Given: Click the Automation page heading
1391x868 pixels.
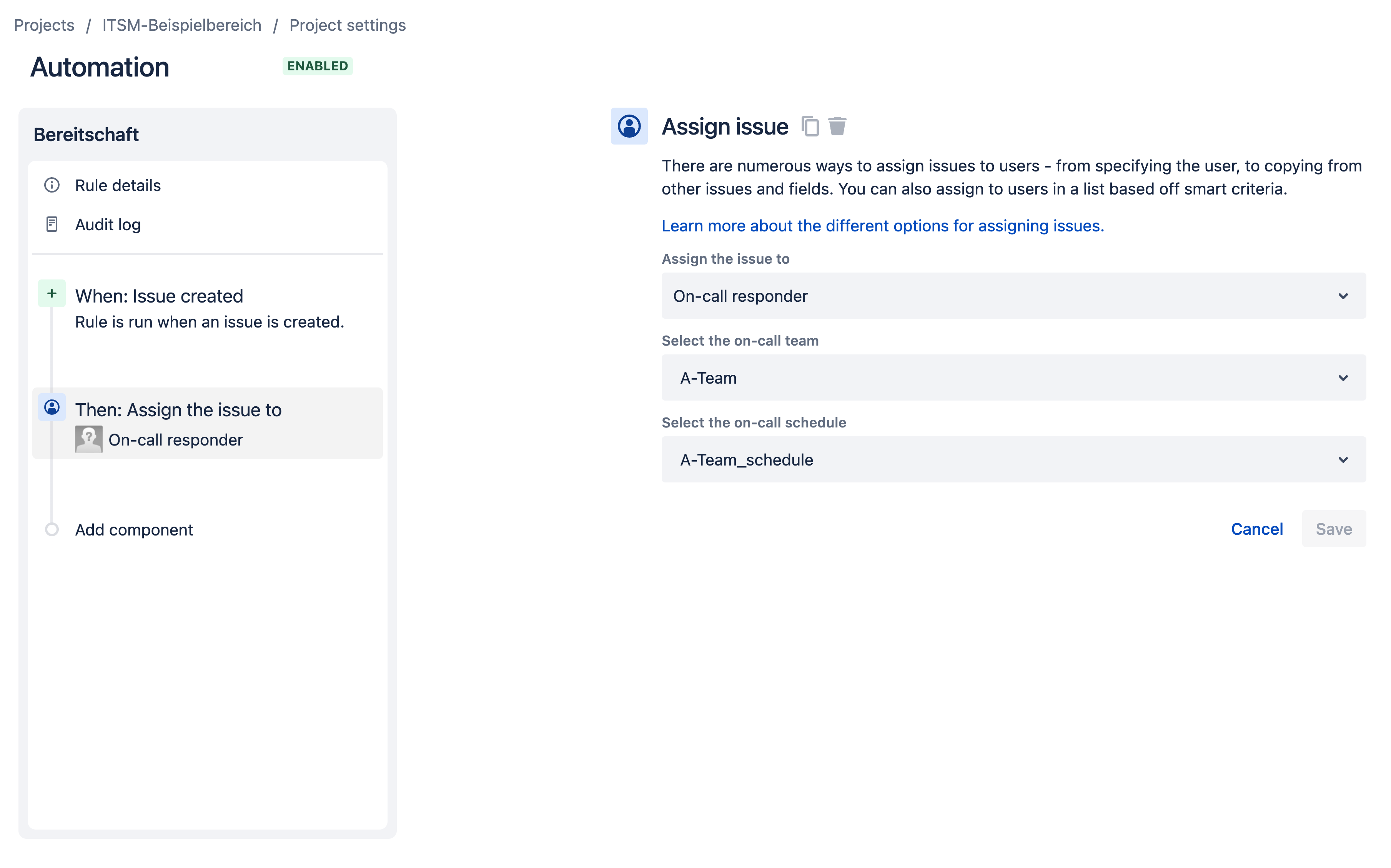Looking at the screenshot, I should tap(99, 67).
